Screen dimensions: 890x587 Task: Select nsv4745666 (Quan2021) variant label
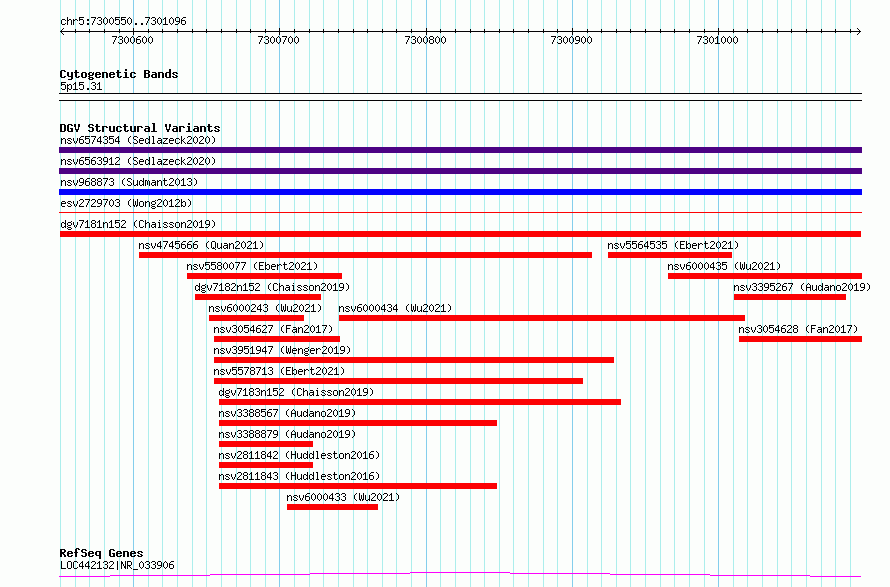tap(201, 245)
